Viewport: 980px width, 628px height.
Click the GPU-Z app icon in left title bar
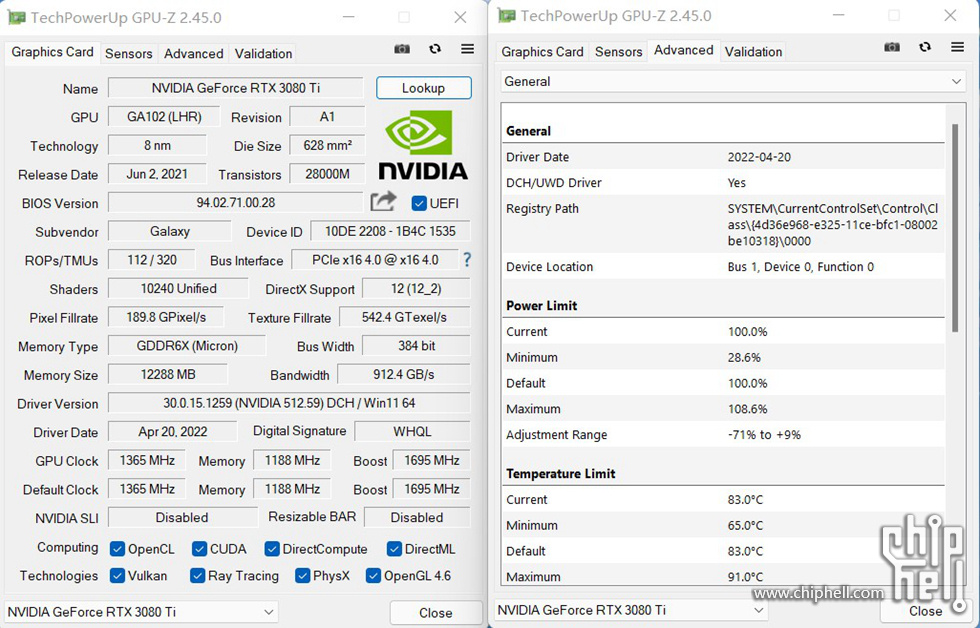point(17,17)
